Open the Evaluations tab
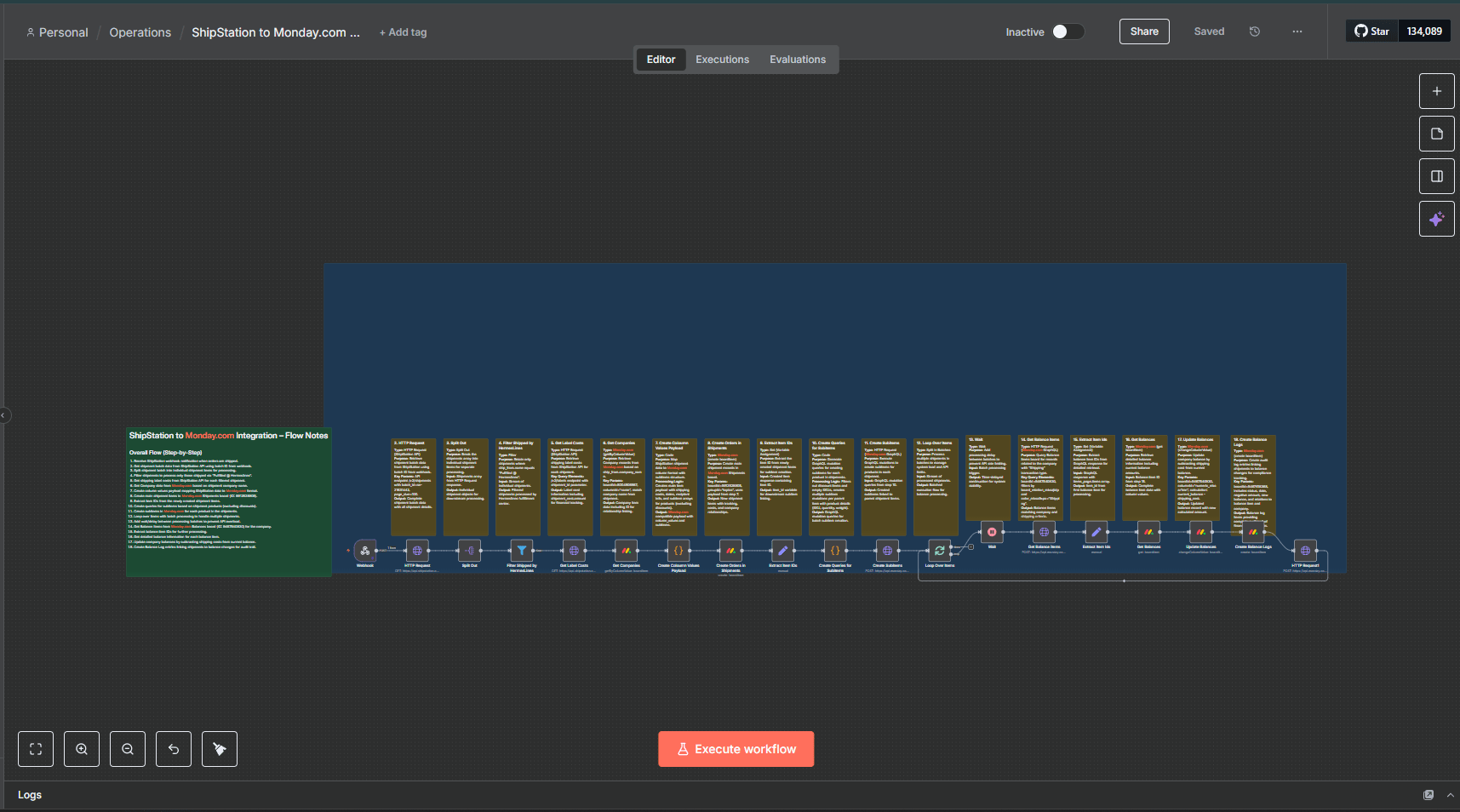Image resolution: width=1460 pixels, height=812 pixels. [797, 60]
